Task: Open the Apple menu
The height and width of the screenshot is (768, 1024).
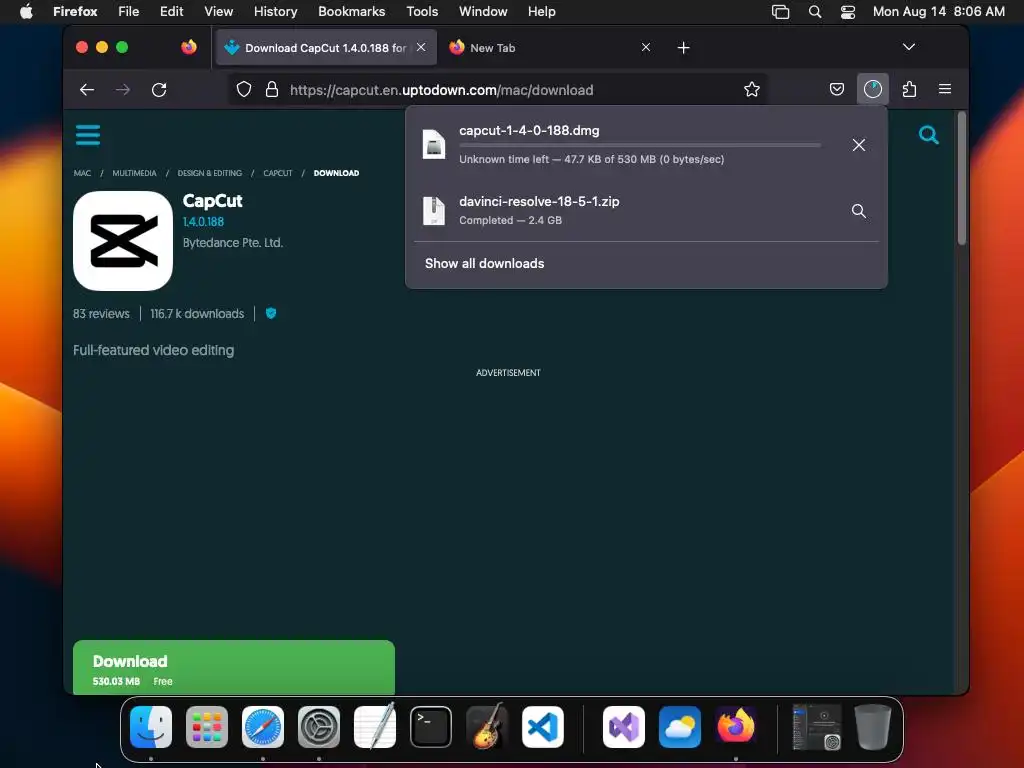Action: tap(26, 12)
